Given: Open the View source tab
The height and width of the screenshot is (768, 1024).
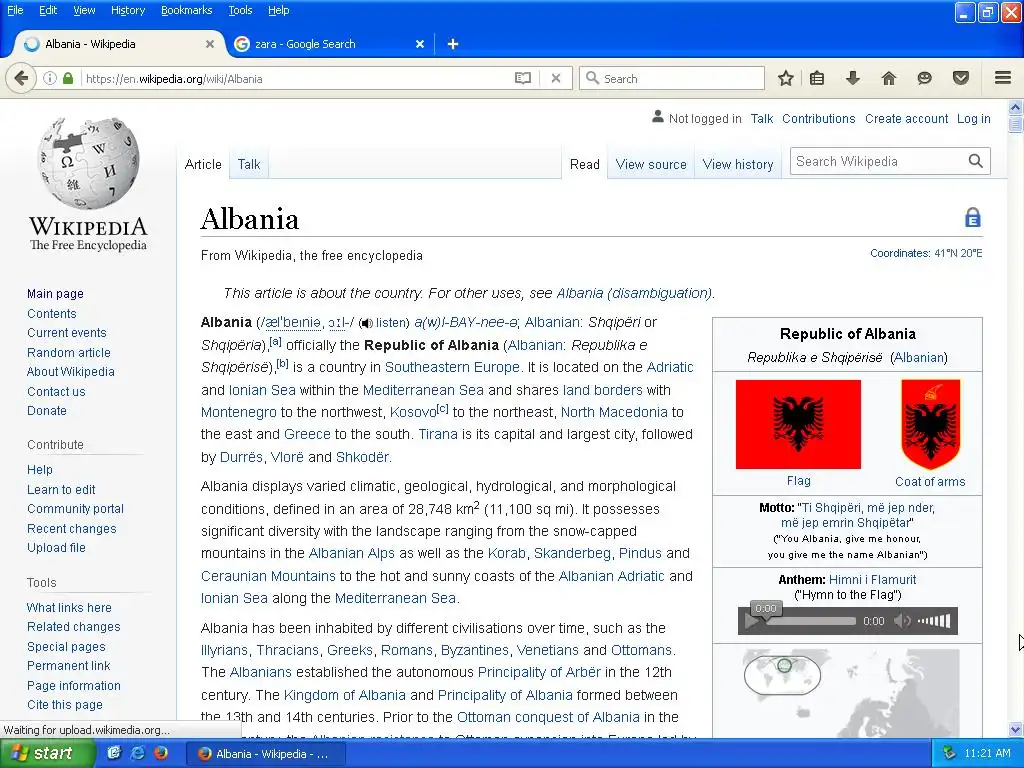Looking at the screenshot, I should coord(651,165).
